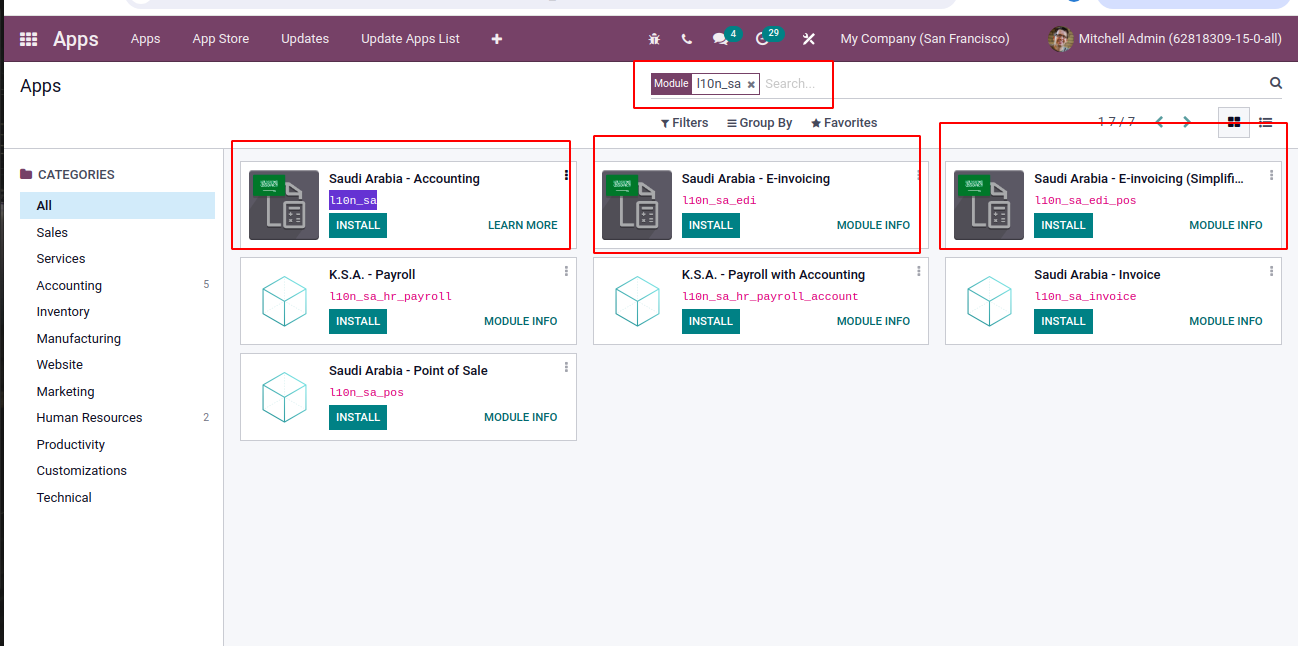Screen dimensions: 1298x646
Task: Install K.S.A. - Payroll module
Action: tap(358, 321)
